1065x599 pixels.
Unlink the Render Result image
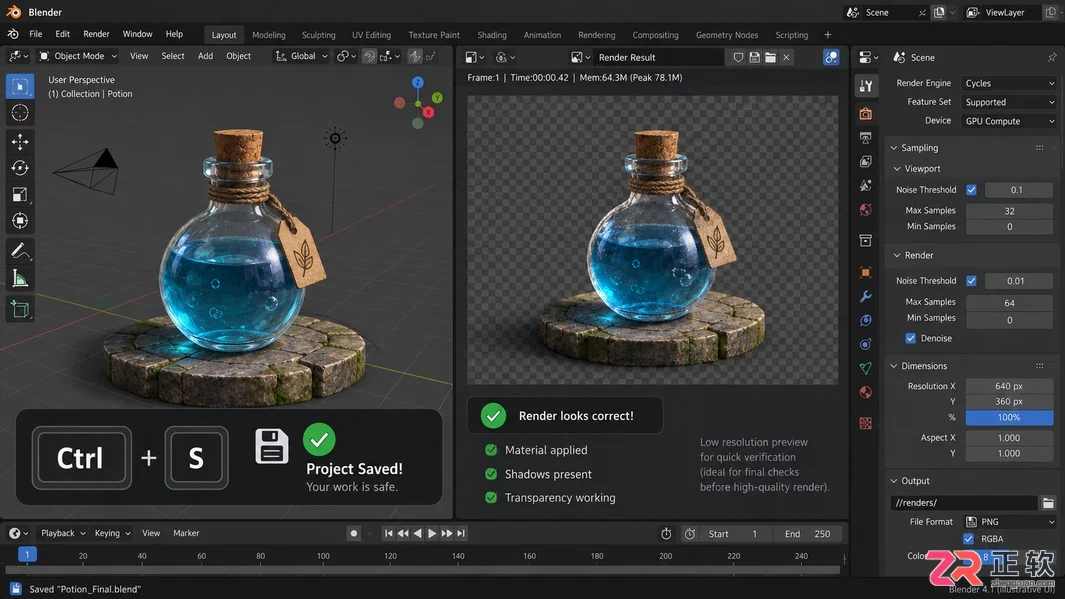(x=787, y=58)
